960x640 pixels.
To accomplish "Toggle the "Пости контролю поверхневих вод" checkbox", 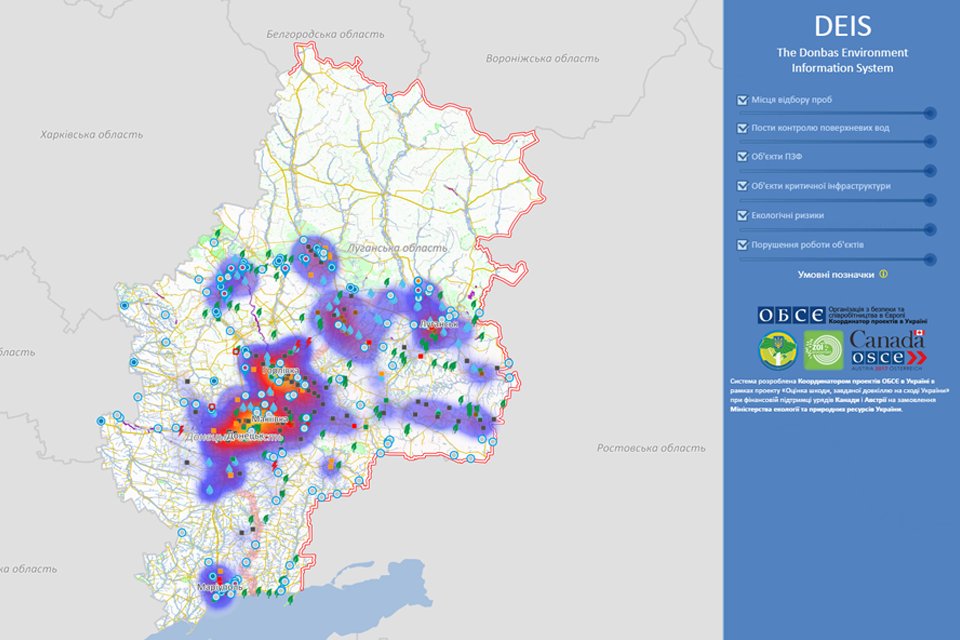I will click(743, 128).
